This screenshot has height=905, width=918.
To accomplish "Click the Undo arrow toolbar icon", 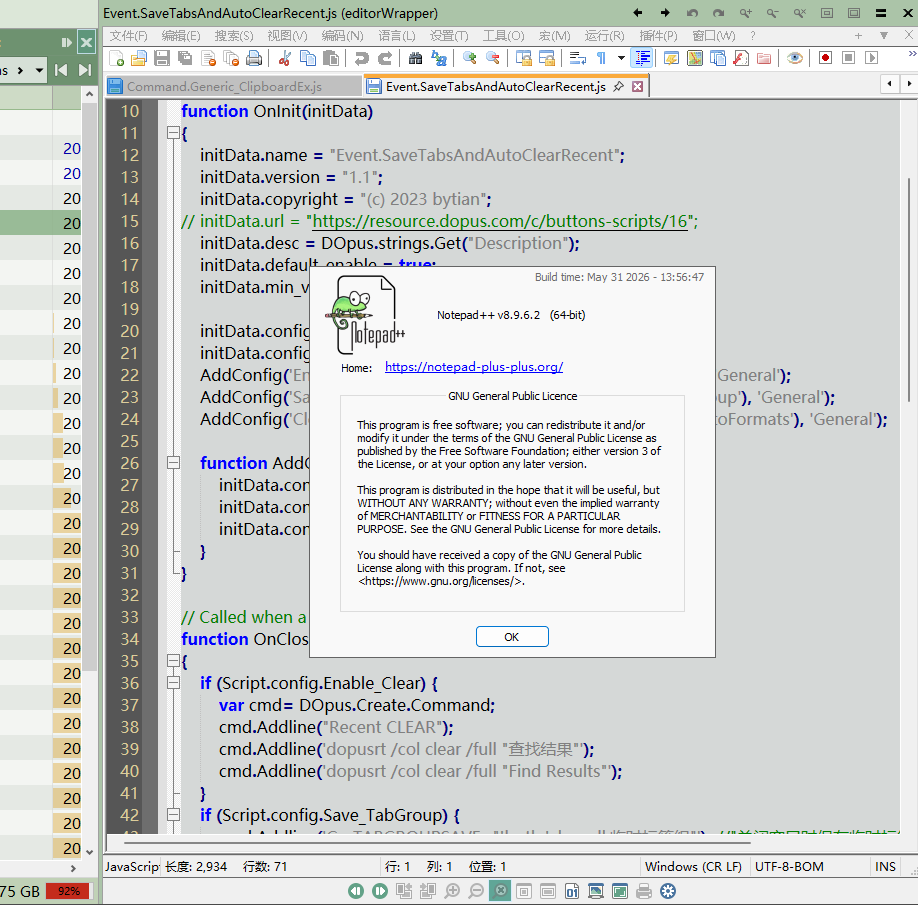I will point(362,58).
